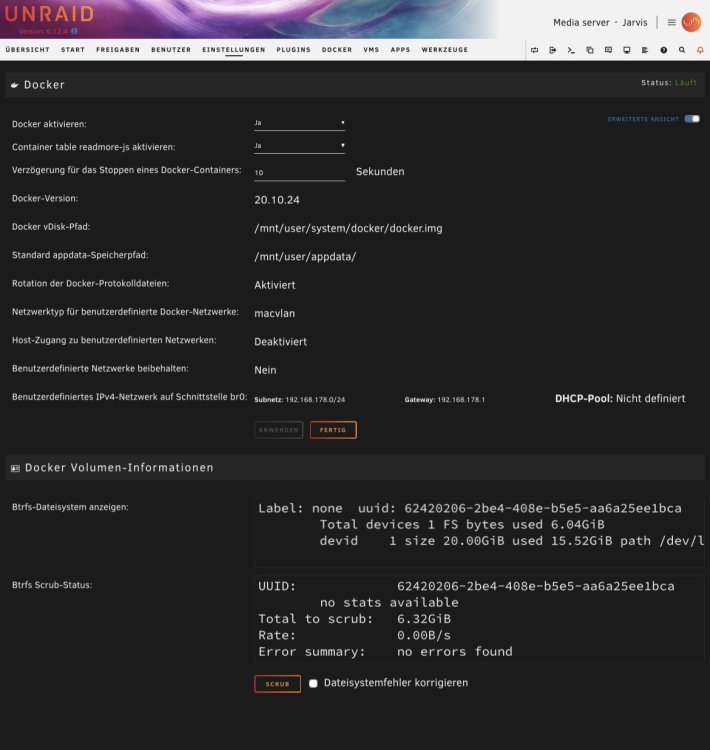The height and width of the screenshot is (750, 710).
Task: Click the Scrub button
Action: tap(277, 684)
